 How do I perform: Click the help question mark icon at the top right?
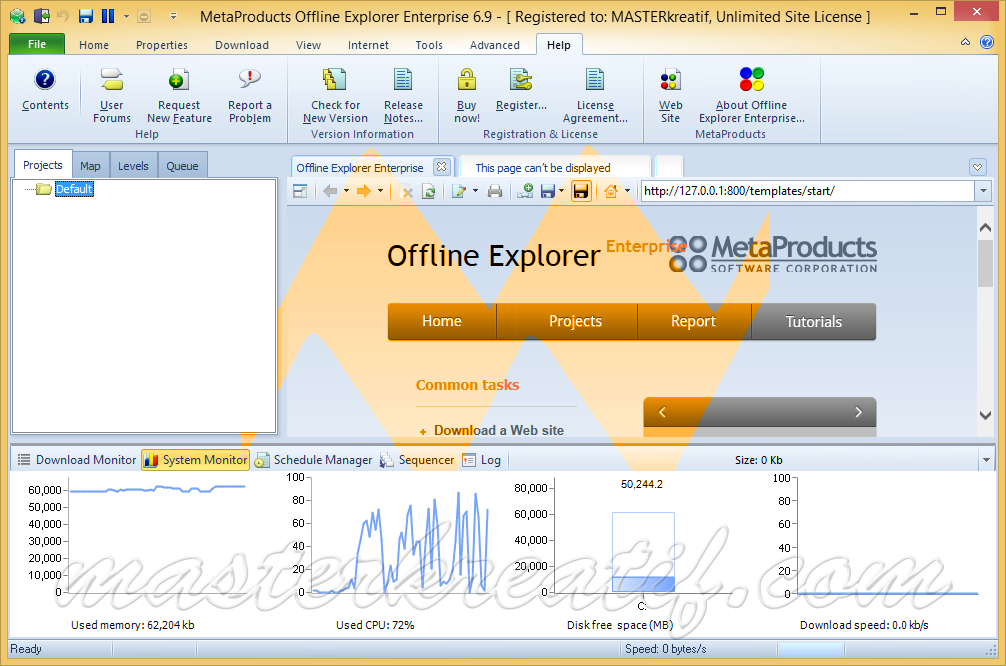987,42
